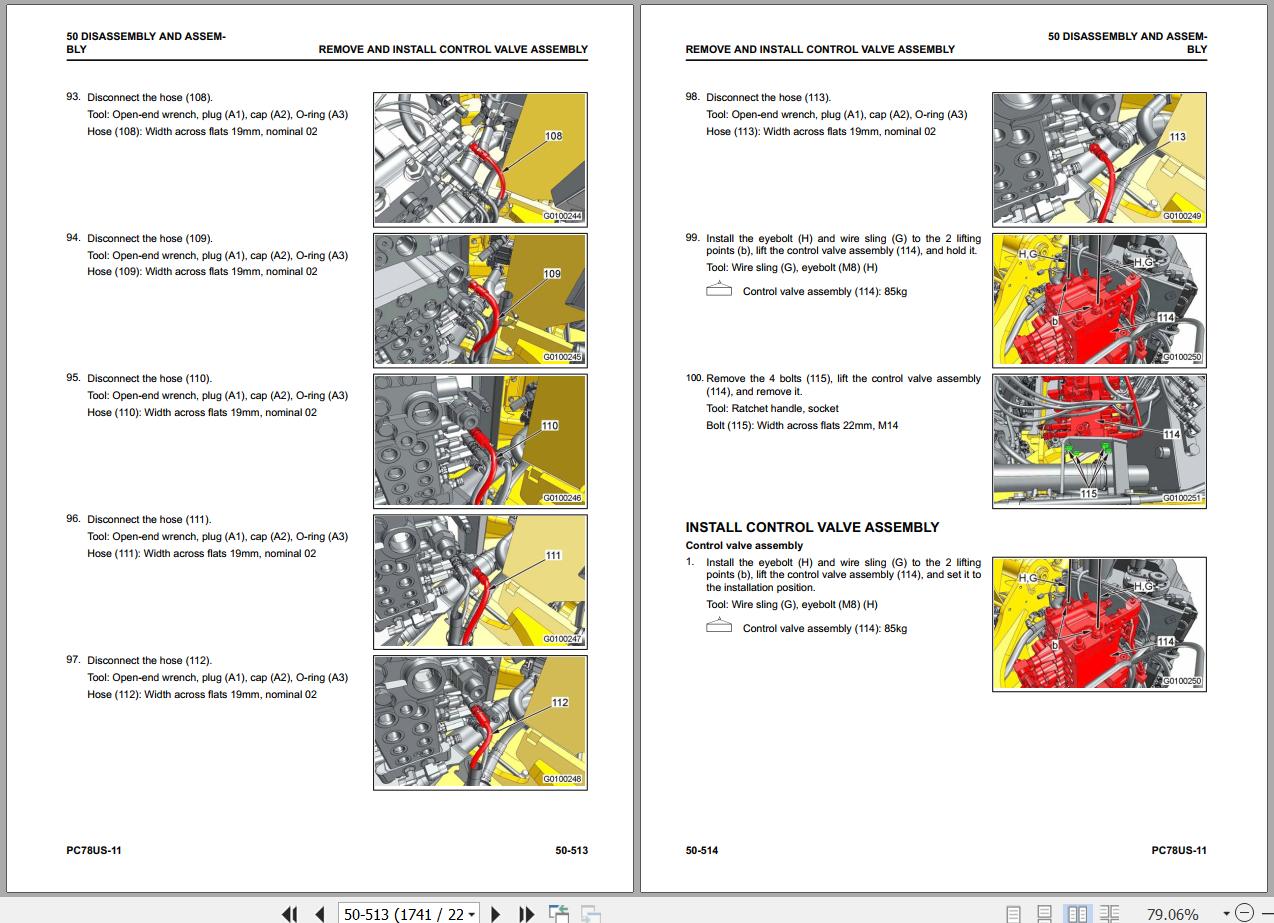
Task: Click 'Remove the 4 bolts (115)' in step 100
Action: [x=768, y=379]
